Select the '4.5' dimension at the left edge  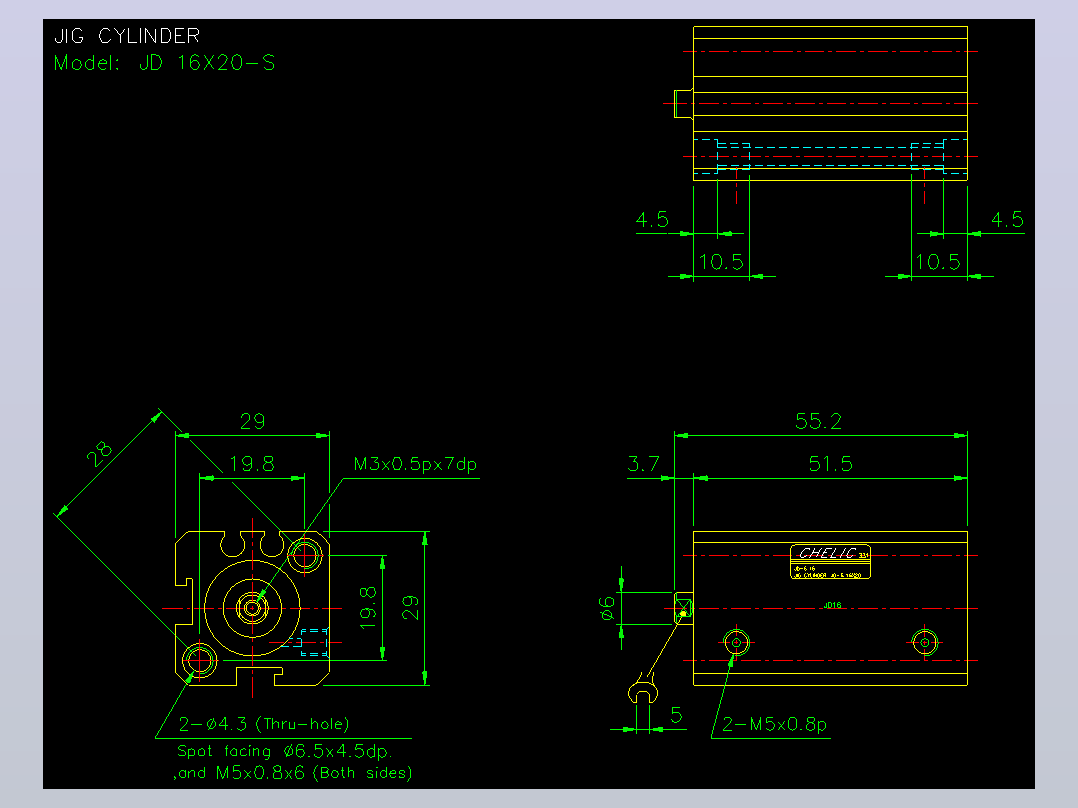652,219
